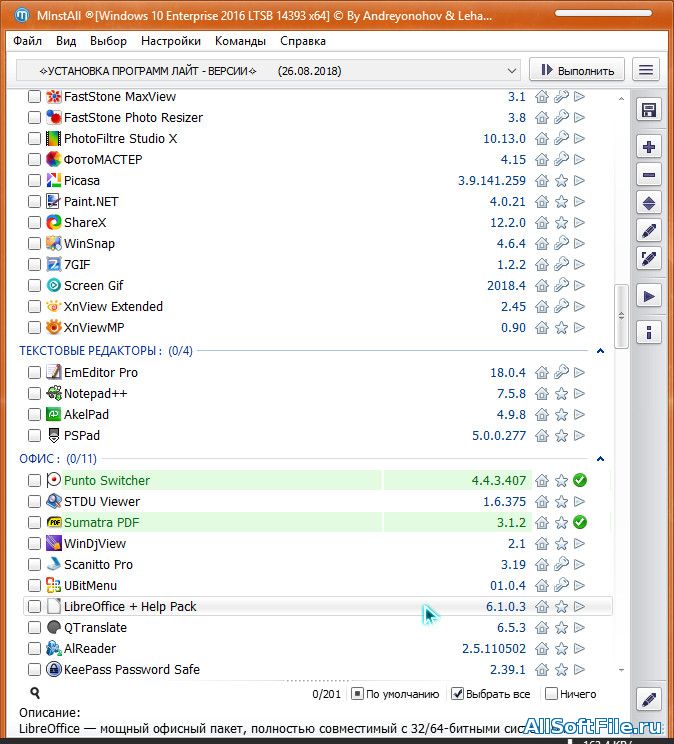Click the ОФИС category header

[58, 459]
